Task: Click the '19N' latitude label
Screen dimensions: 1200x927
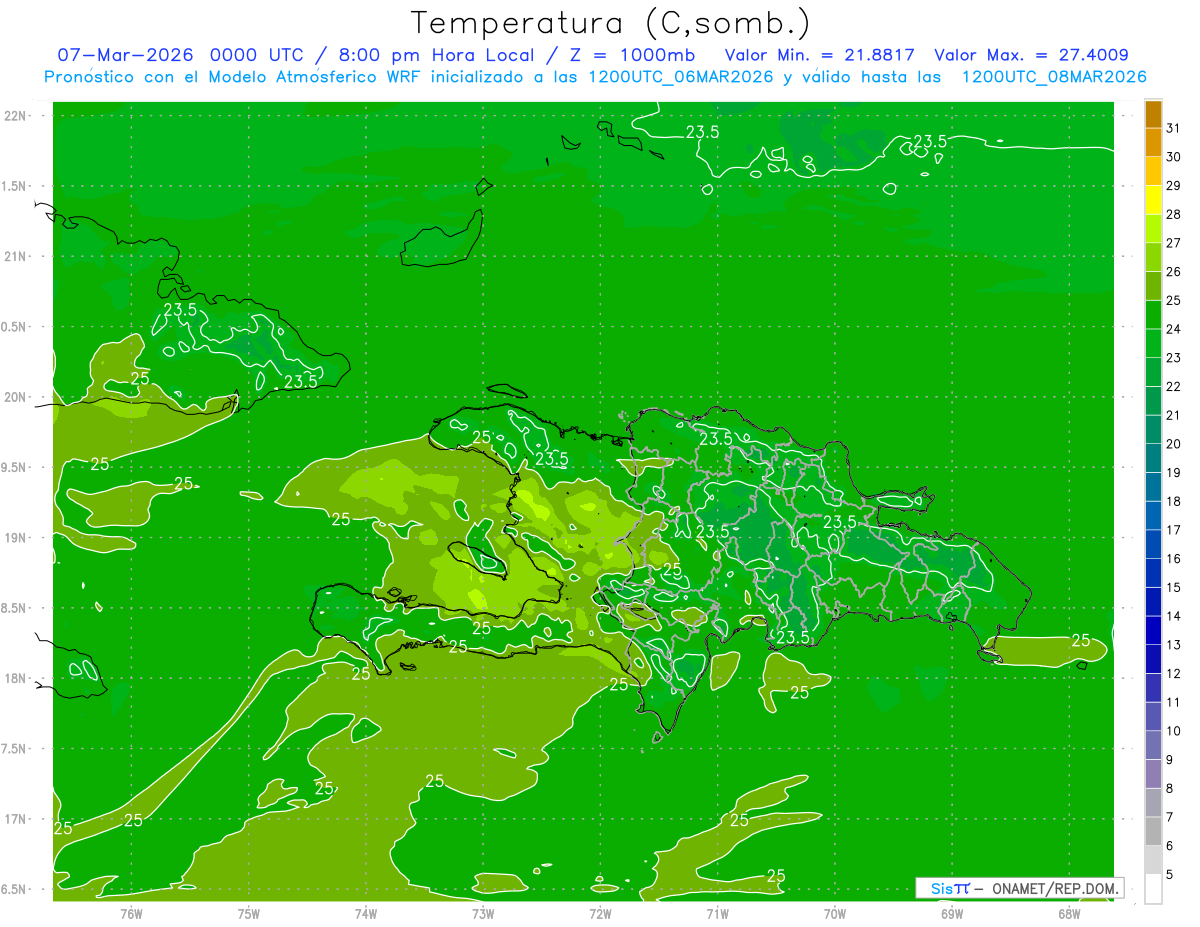Action: pyautogui.click(x=16, y=537)
